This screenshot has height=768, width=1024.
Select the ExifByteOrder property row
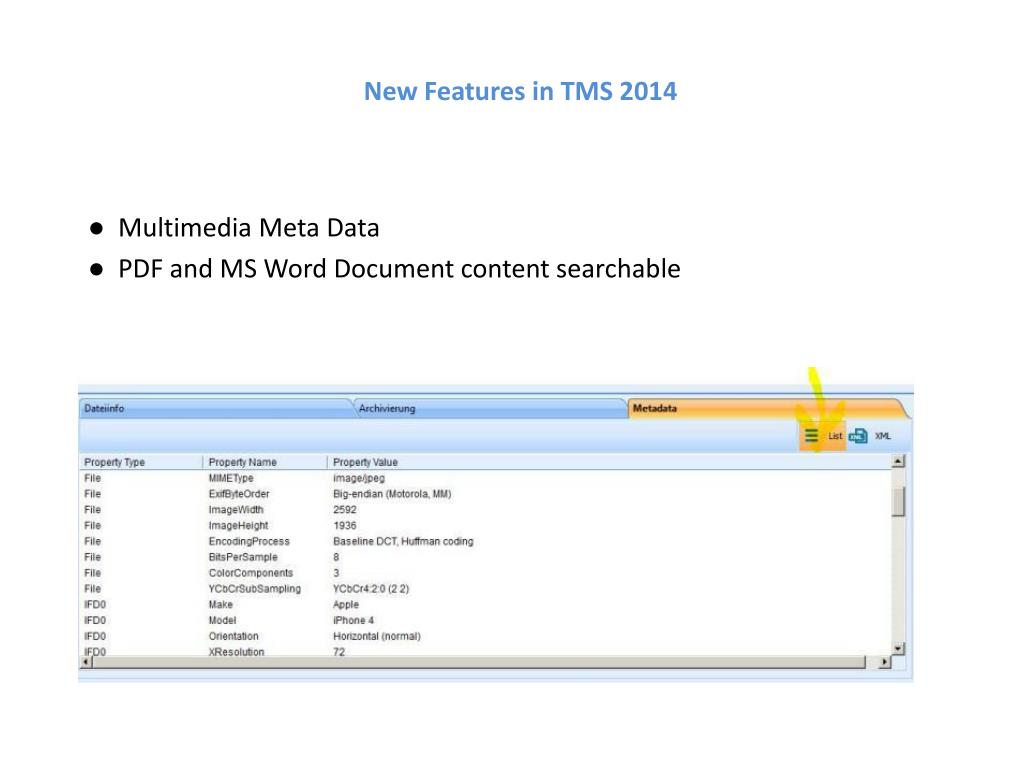[x=485, y=494]
